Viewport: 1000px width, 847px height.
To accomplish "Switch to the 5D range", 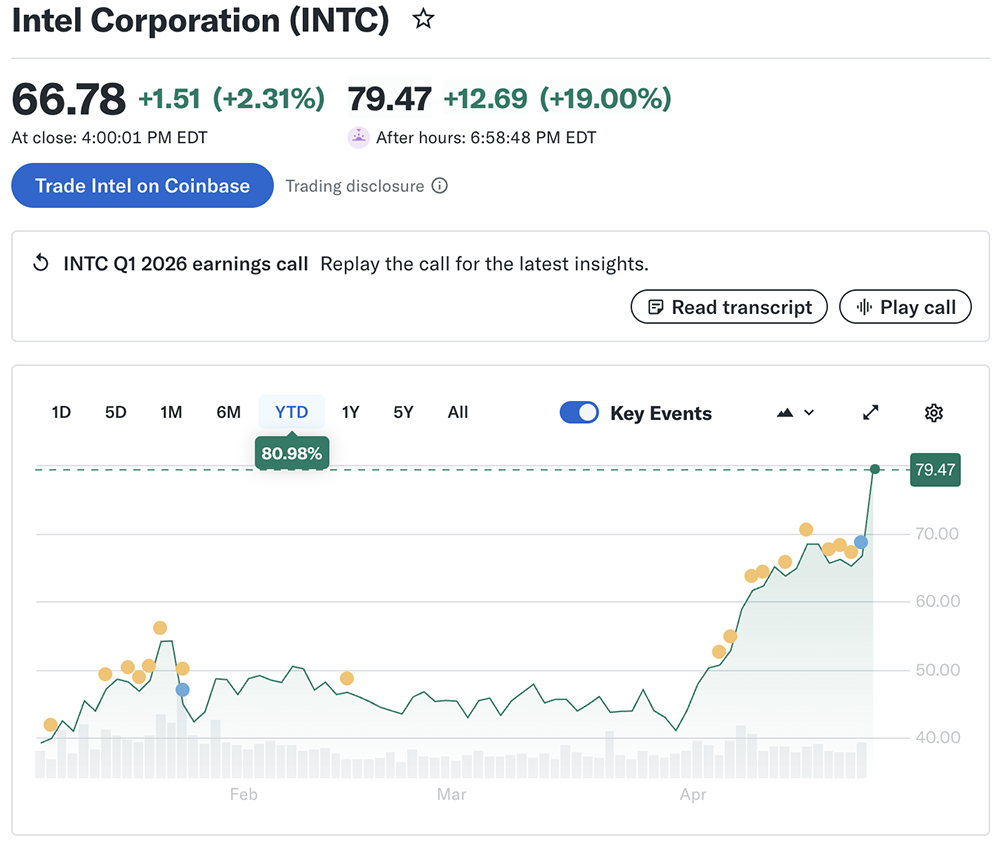I will (x=116, y=412).
